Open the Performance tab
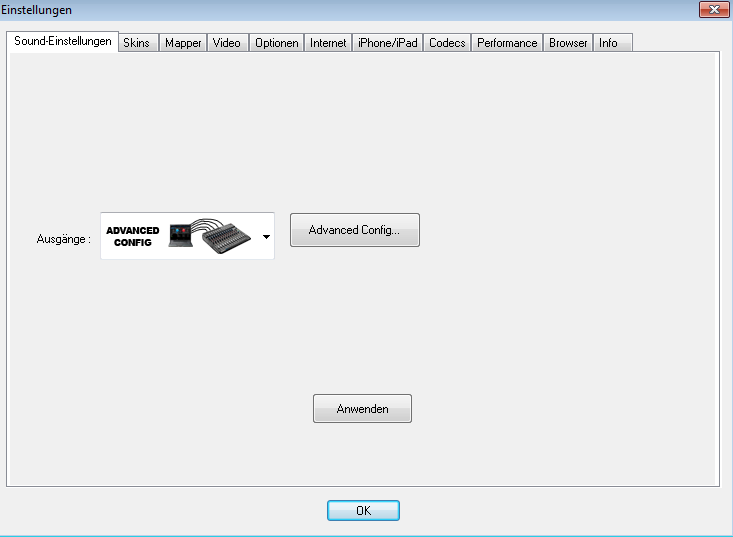The width and height of the screenshot is (733, 537). click(x=507, y=43)
